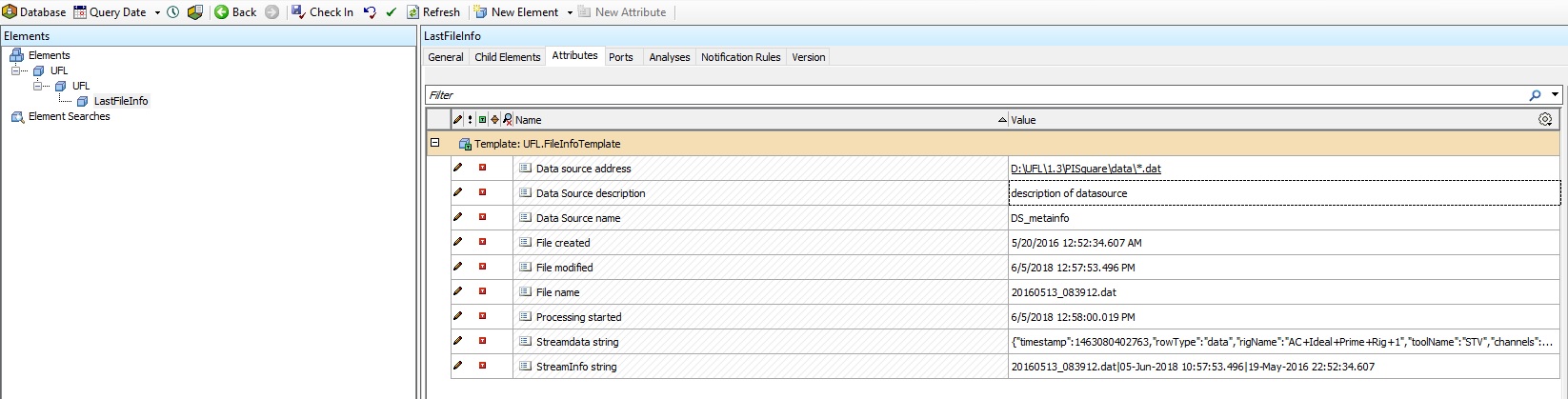Switch to the Child Elements tab
1568x399 pixels.
(507, 57)
